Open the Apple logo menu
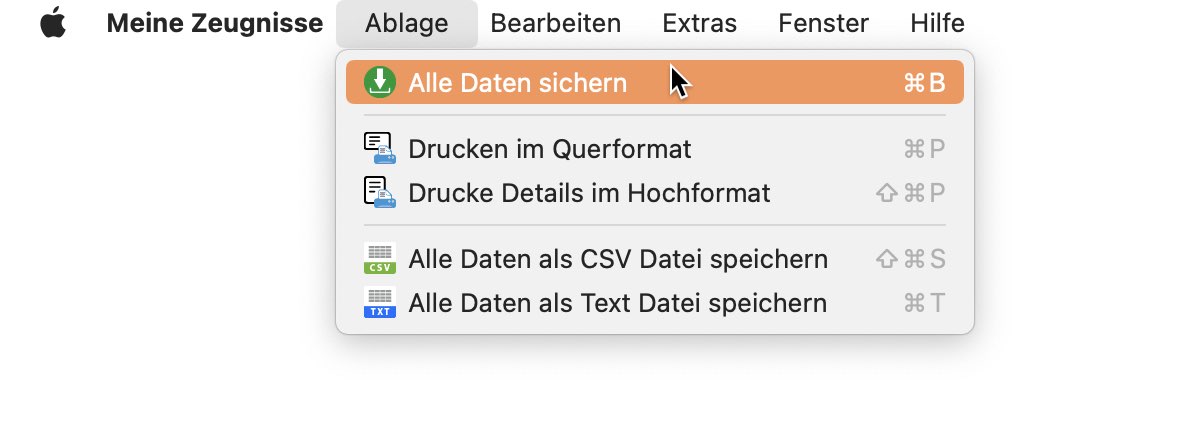 pyautogui.click(x=52, y=22)
